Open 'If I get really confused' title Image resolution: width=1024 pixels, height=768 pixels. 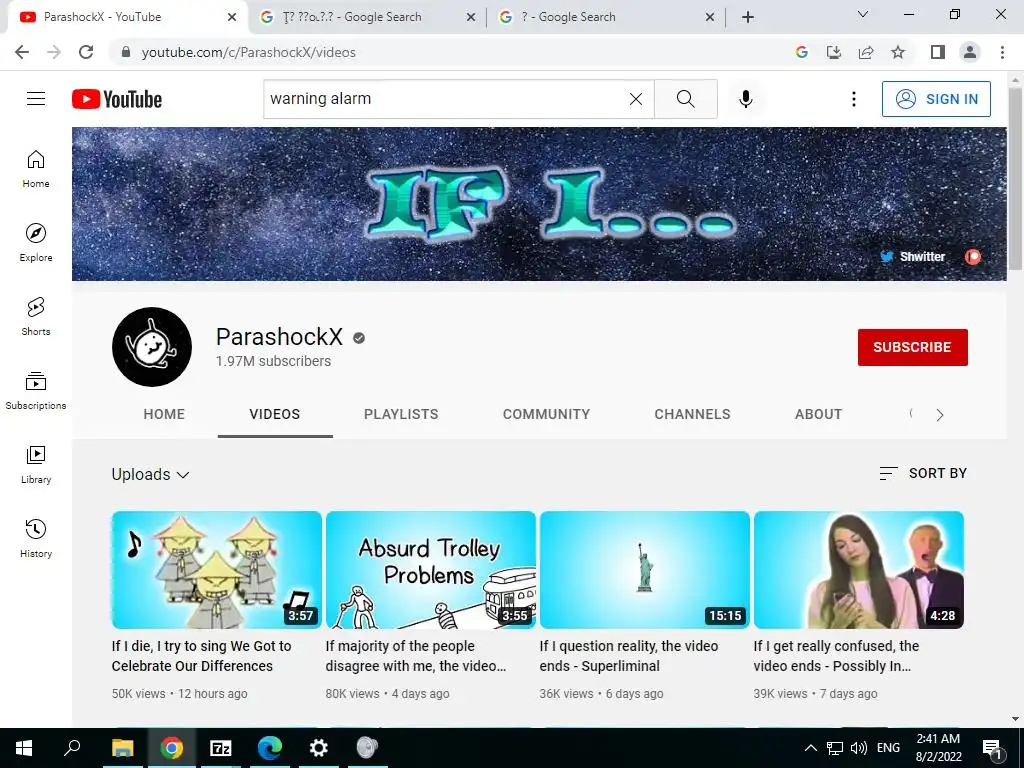click(836, 656)
